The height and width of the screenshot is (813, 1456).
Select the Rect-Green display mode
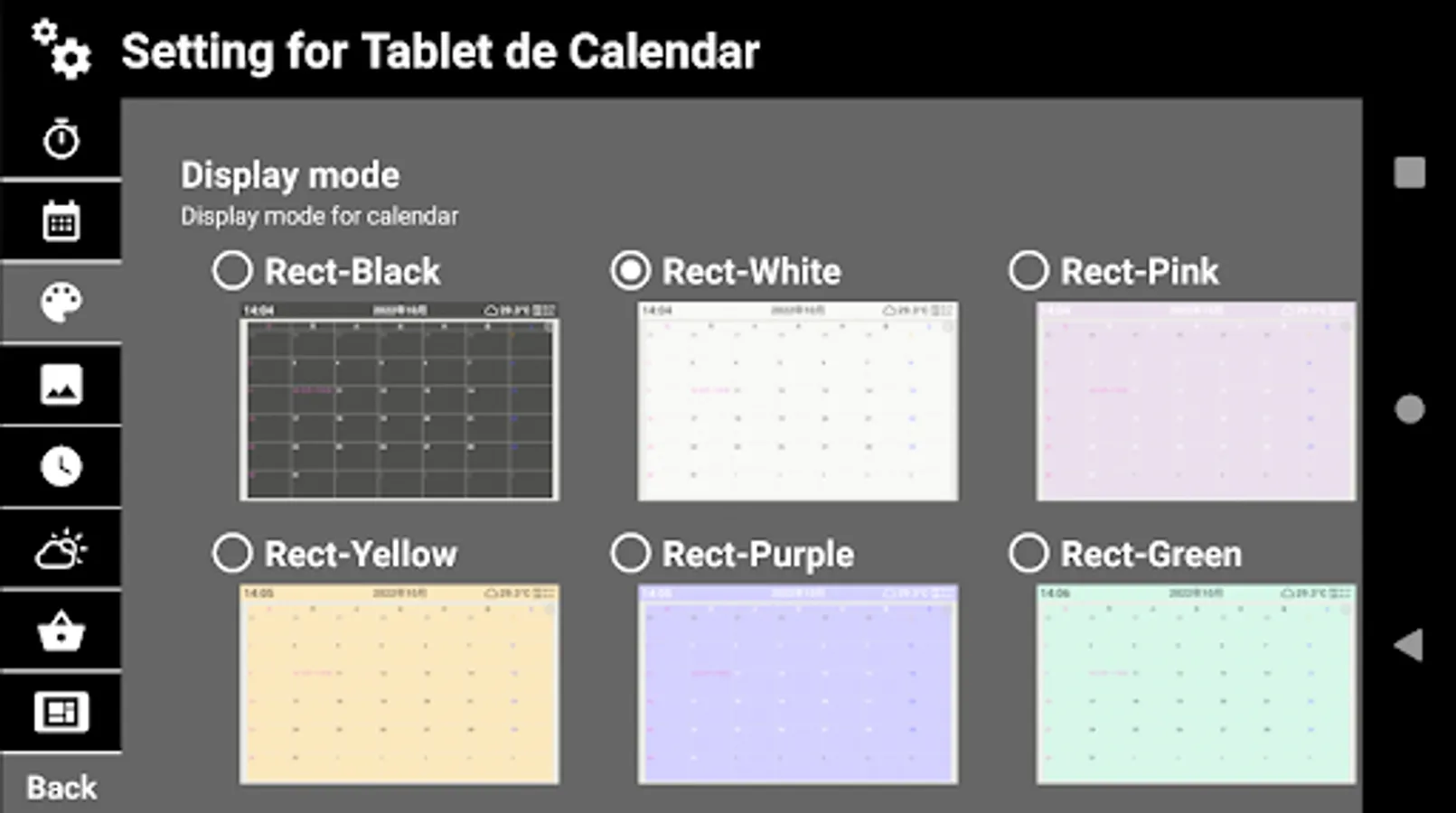coord(1029,552)
